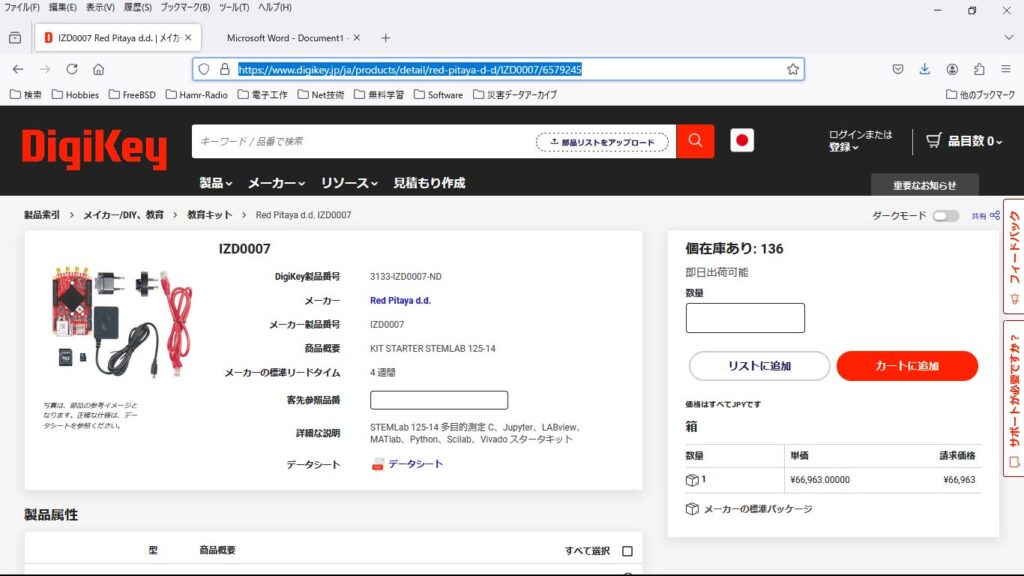Image resolution: width=1024 pixels, height=576 pixels.
Task: Show site security padlock info
Action: [x=225, y=69]
